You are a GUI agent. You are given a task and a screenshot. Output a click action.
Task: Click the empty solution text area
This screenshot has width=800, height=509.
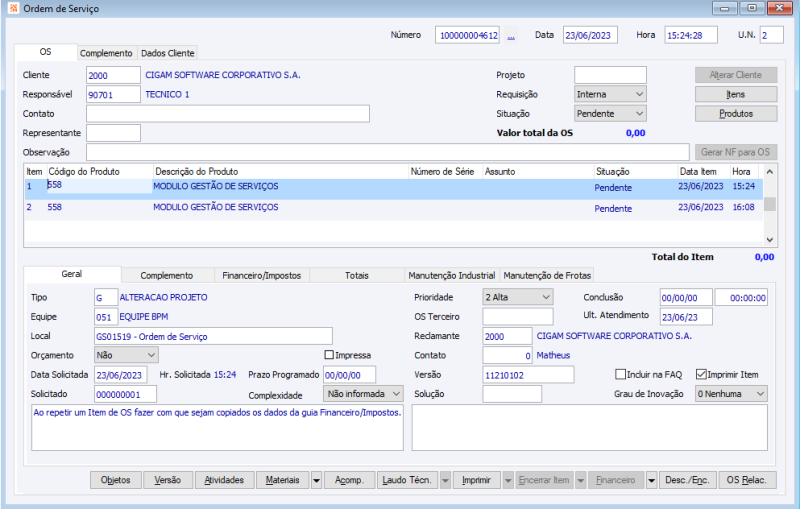click(x=590, y=427)
